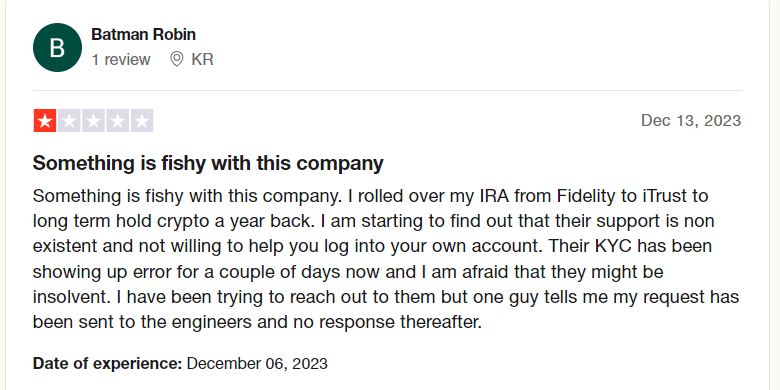The height and width of the screenshot is (390, 780).
Task: Click the location pin icon
Action: (177, 60)
